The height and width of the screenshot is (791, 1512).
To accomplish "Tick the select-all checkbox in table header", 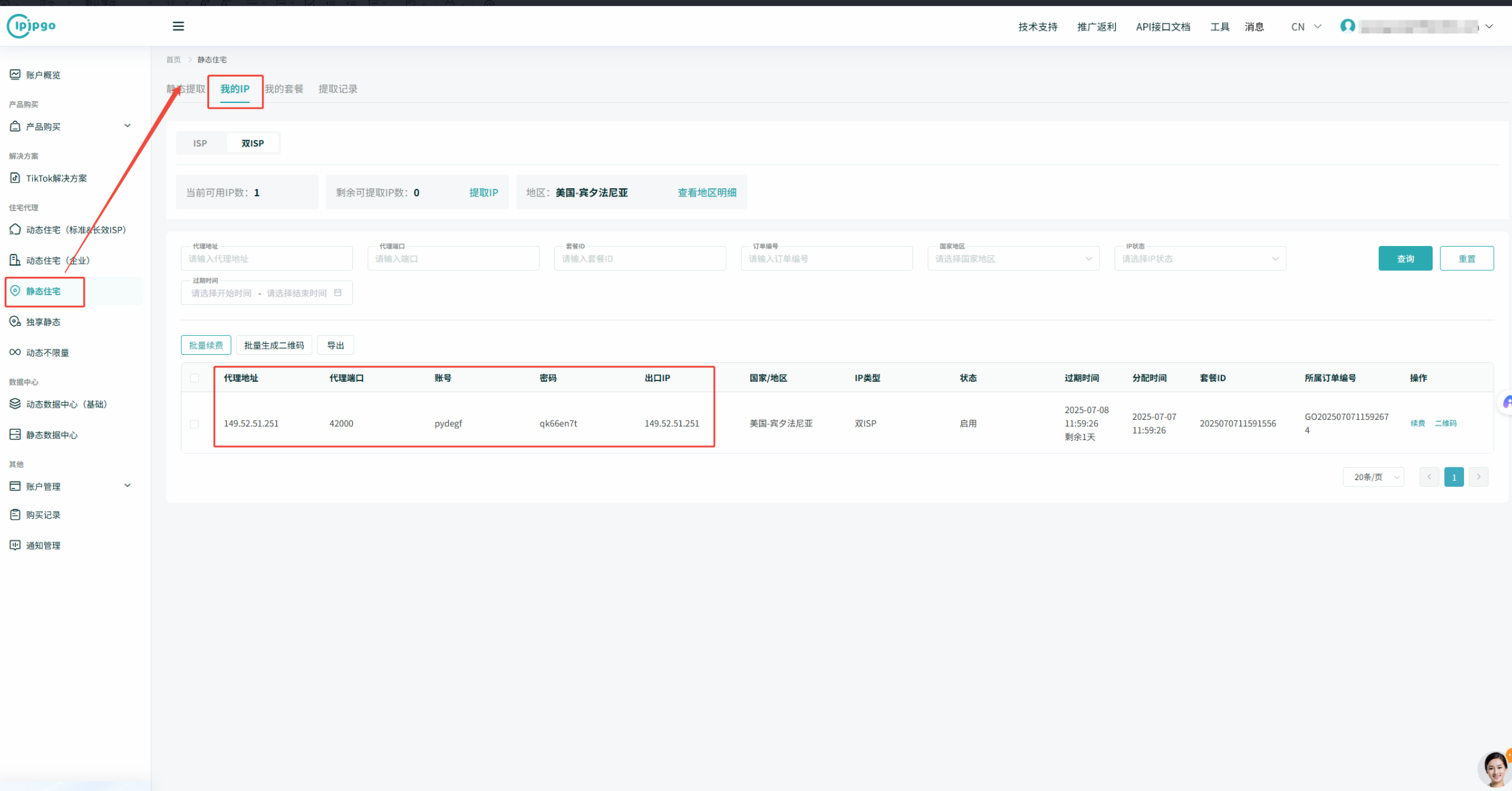I will (194, 378).
